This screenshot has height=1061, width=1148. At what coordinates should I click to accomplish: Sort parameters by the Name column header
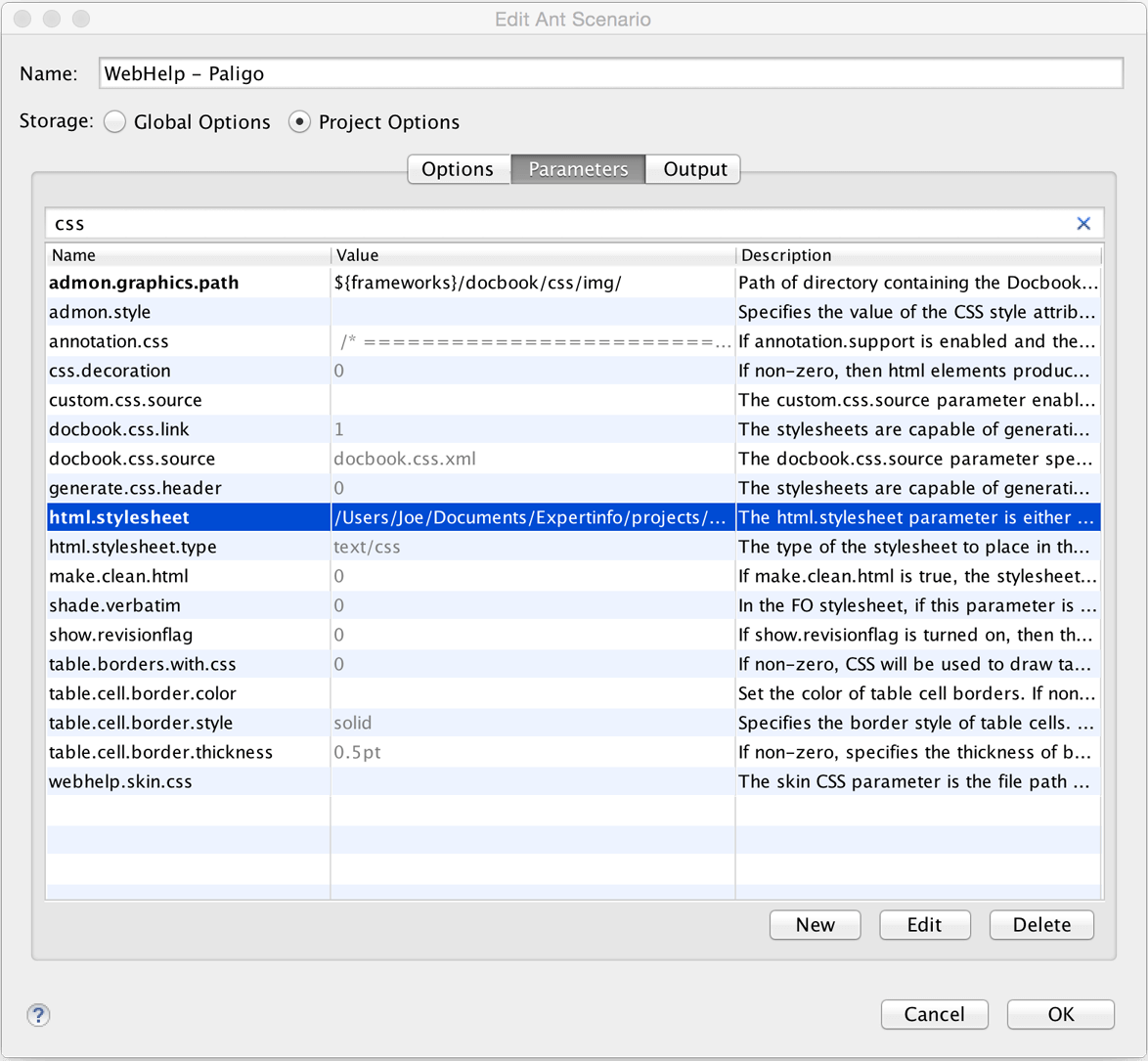click(x=186, y=255)
